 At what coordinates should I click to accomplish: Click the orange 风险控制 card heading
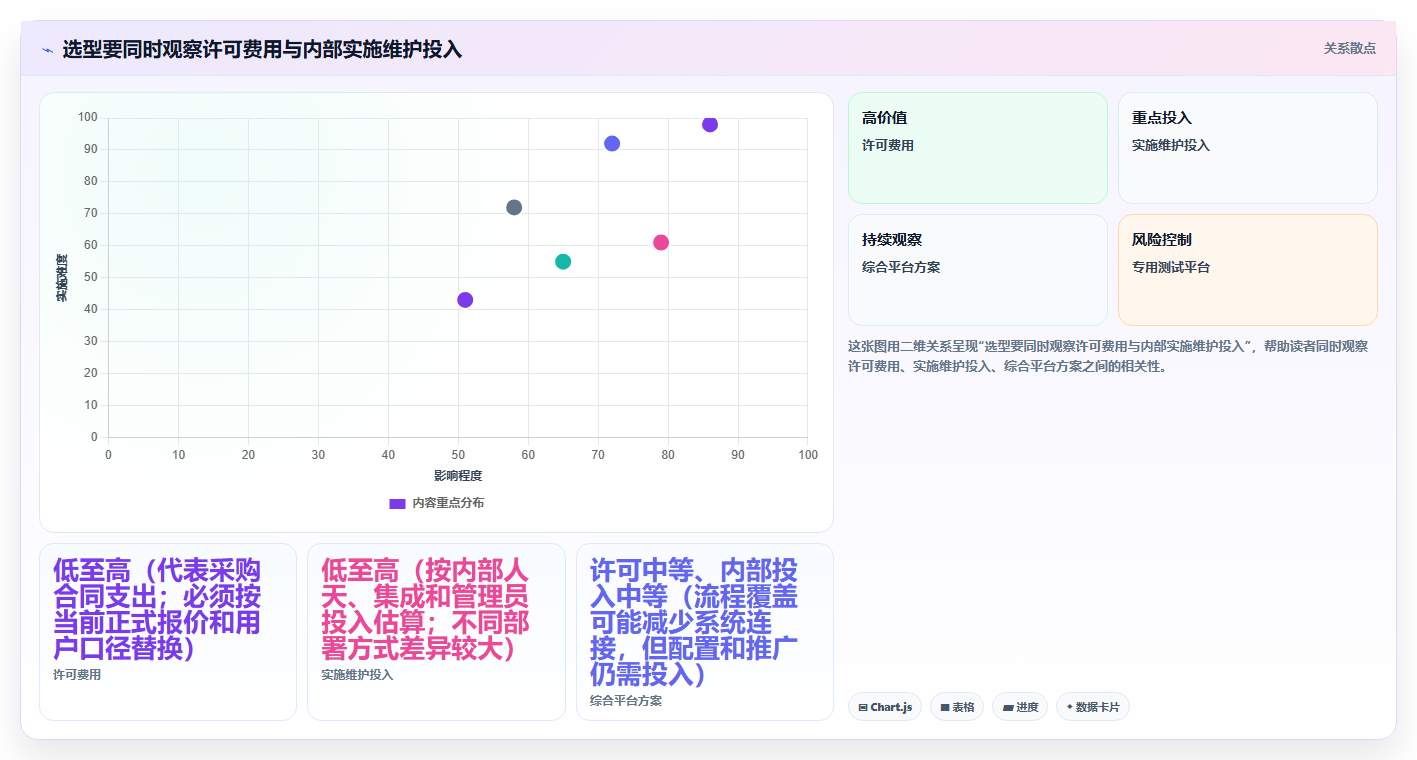1162,240
